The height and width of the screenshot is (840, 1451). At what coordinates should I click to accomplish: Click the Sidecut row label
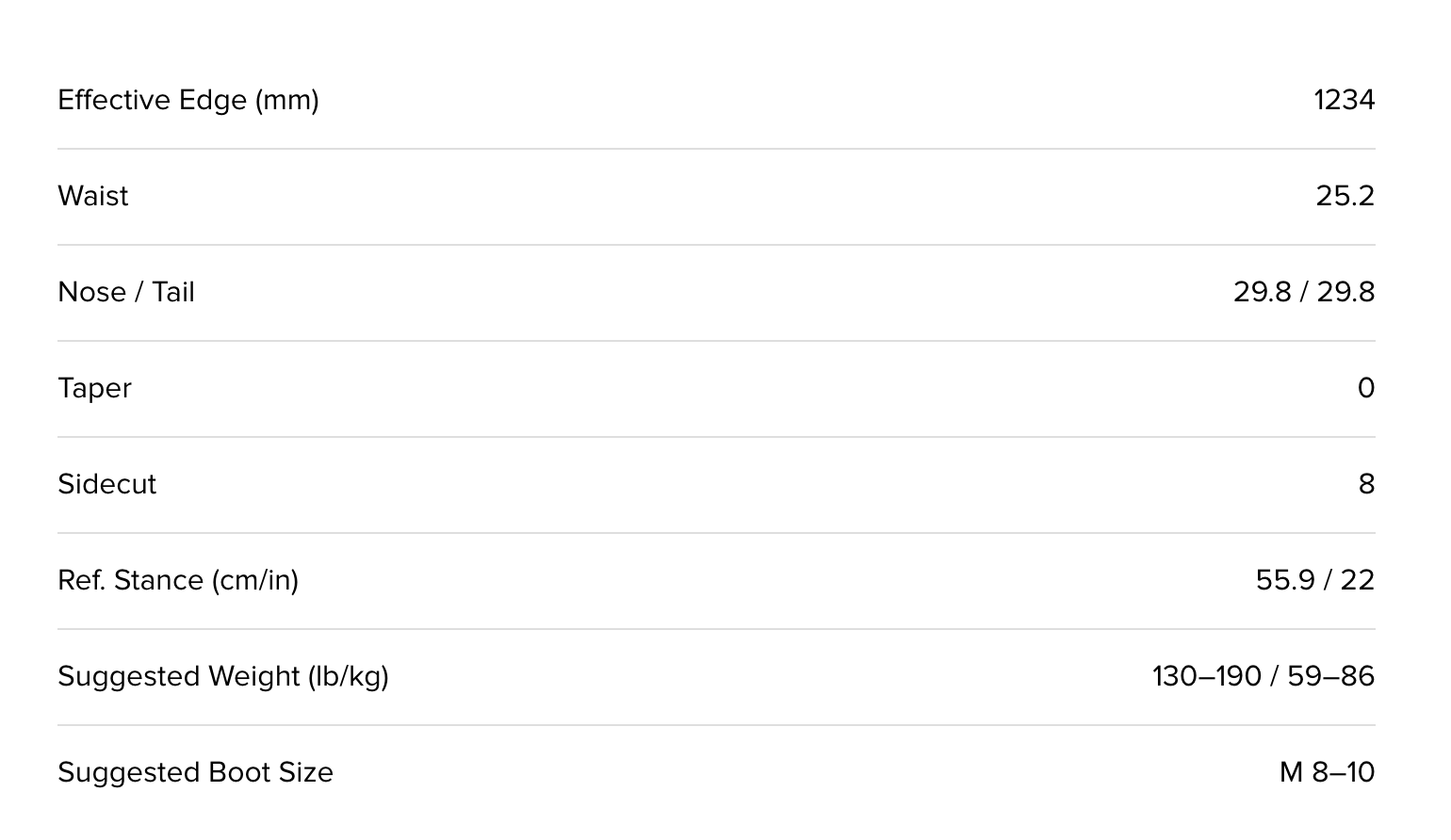click(x=106, y=484)
